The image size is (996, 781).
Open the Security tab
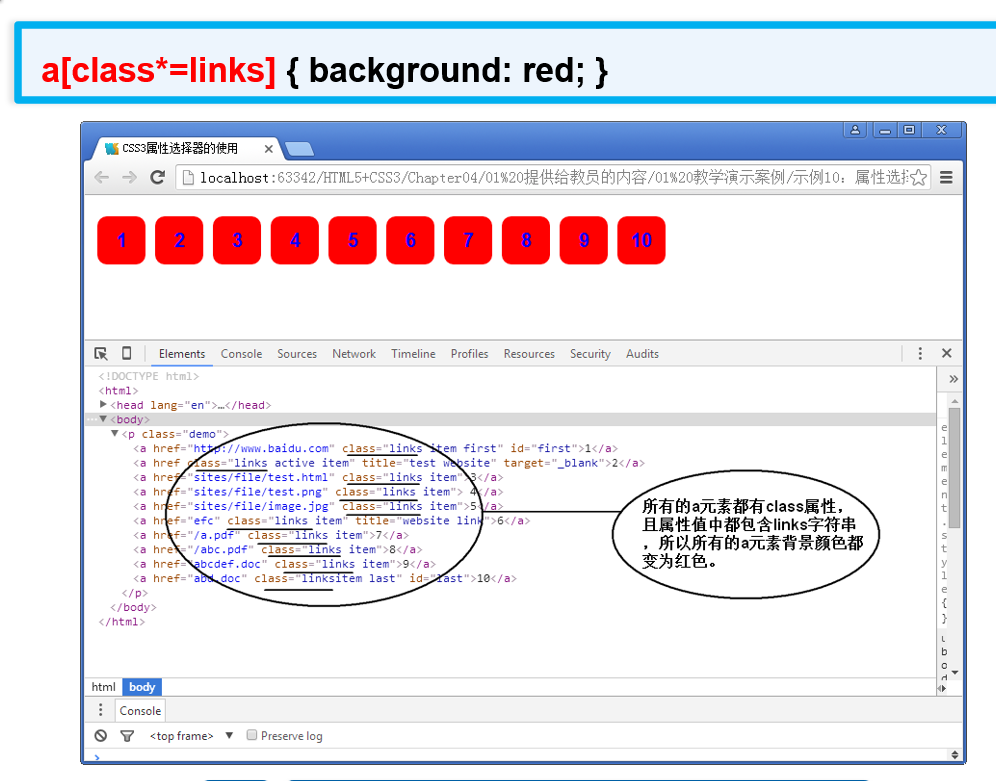coord(590,354)
